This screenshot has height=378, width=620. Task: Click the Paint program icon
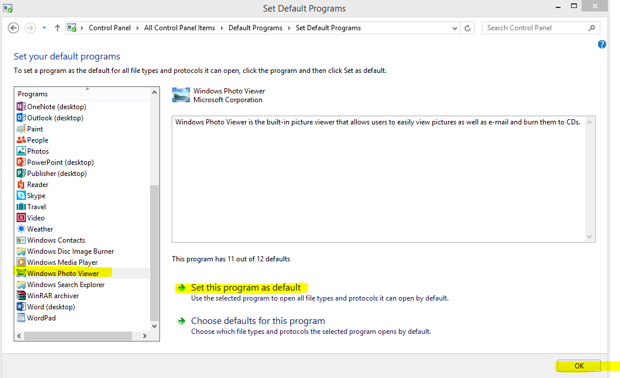pyautogui.click(x=21, y=129)
